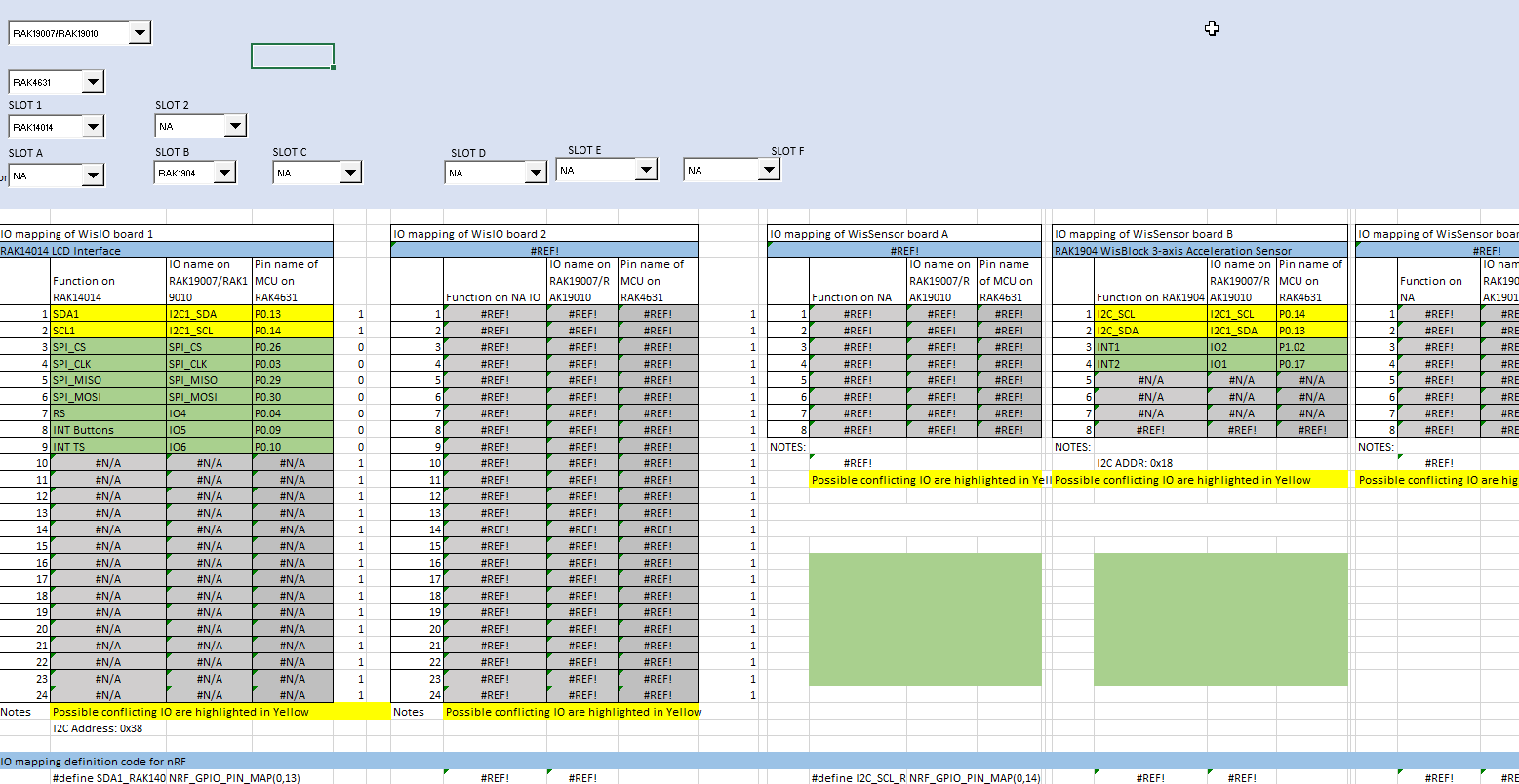Open the SLOT 1 RAK14014 dropdown

pos(93,126)
